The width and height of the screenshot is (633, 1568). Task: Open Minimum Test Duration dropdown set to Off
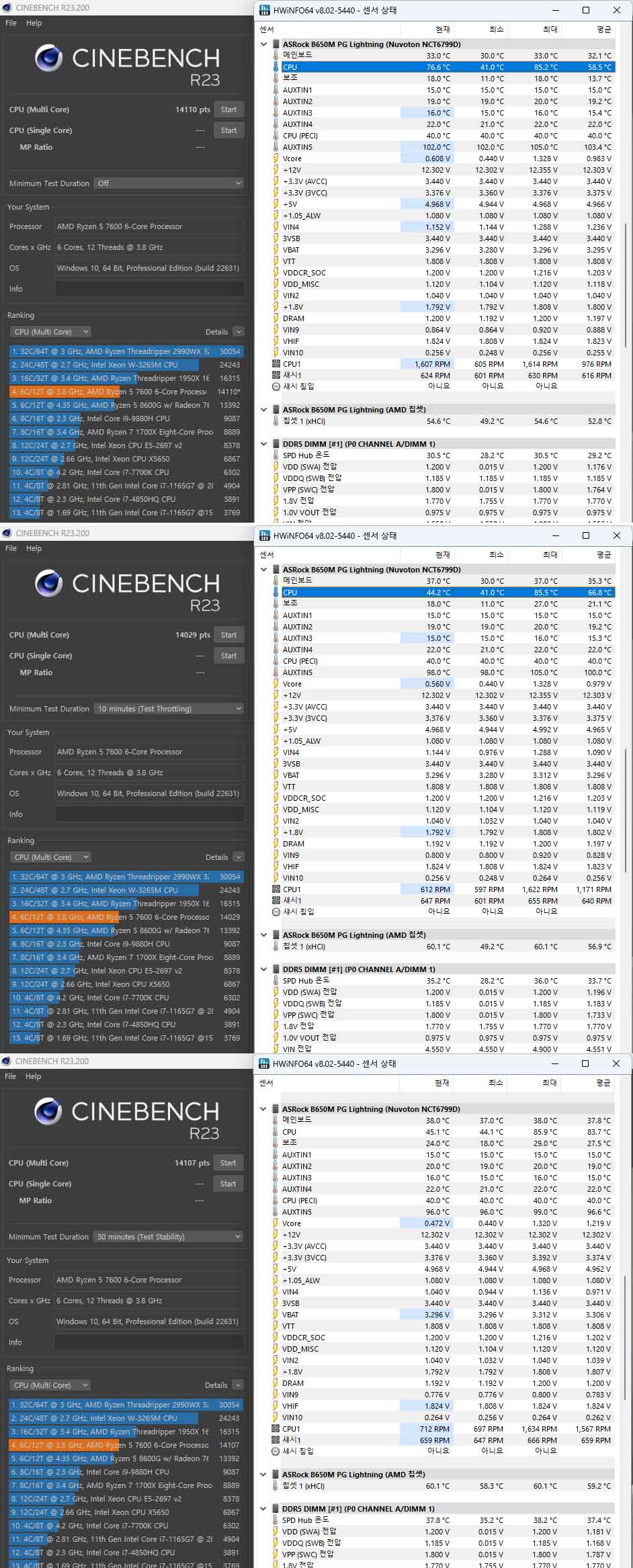point(168,183)
